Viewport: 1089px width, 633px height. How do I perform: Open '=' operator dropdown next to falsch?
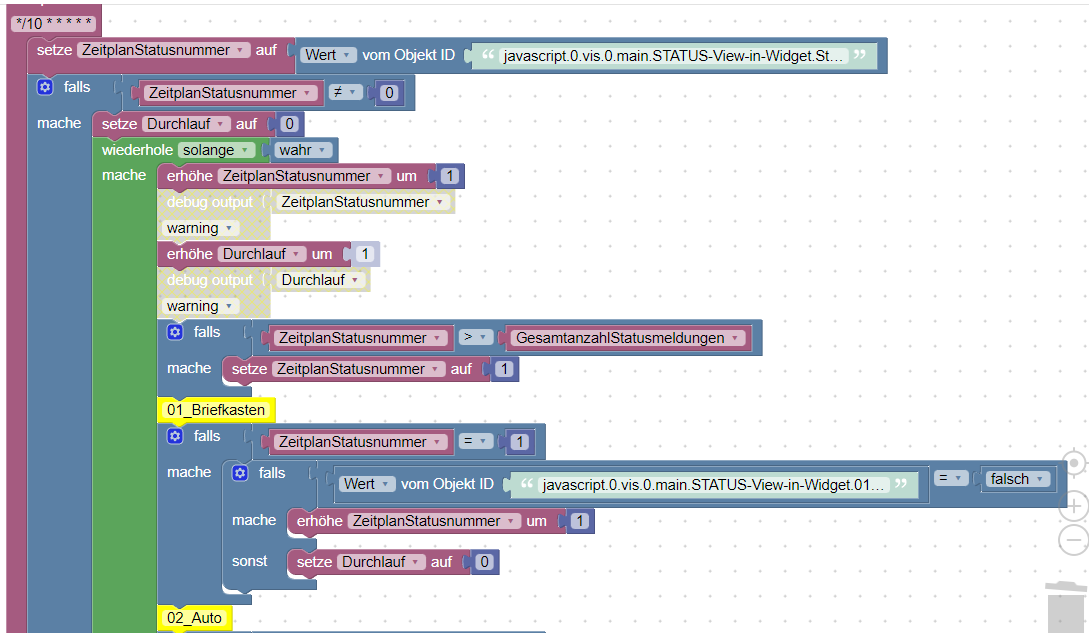950,478
